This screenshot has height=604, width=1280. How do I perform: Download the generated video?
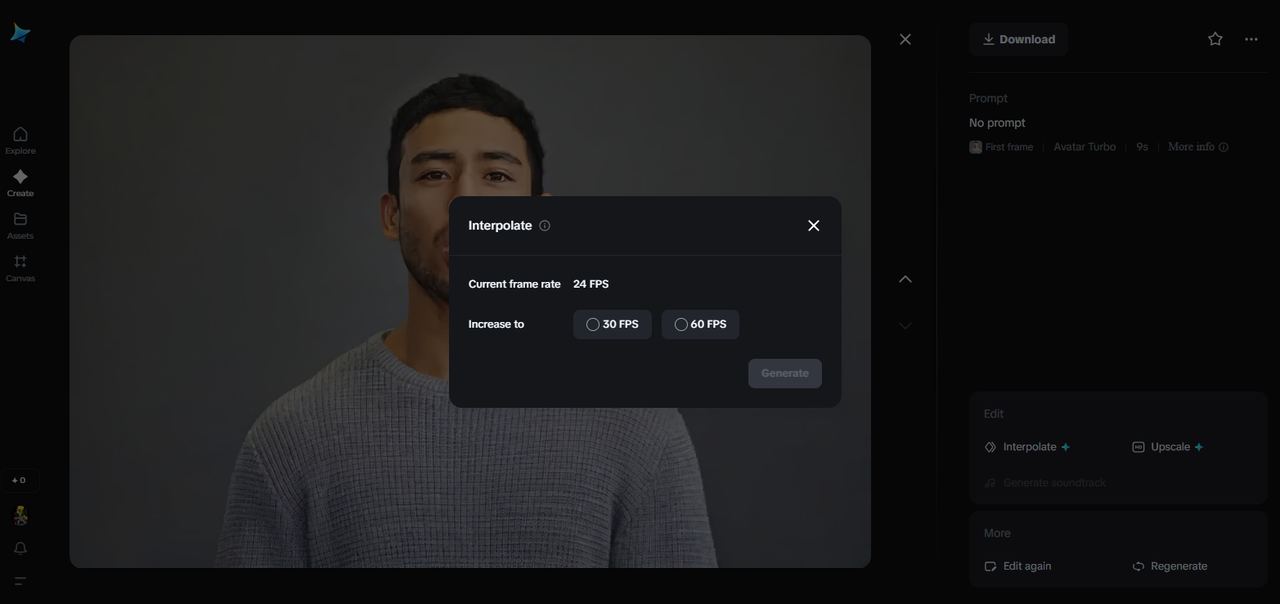[x=1018, y=39]
